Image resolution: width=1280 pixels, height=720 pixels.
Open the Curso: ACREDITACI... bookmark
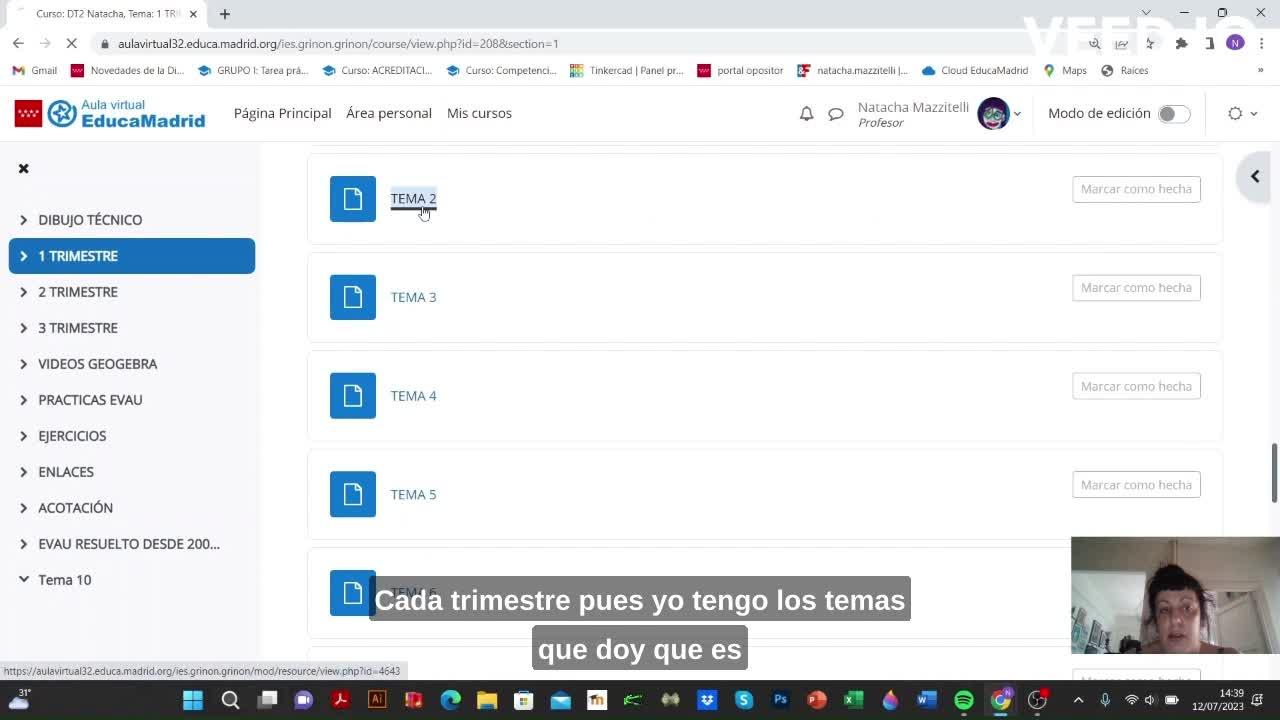click(377, 71)
